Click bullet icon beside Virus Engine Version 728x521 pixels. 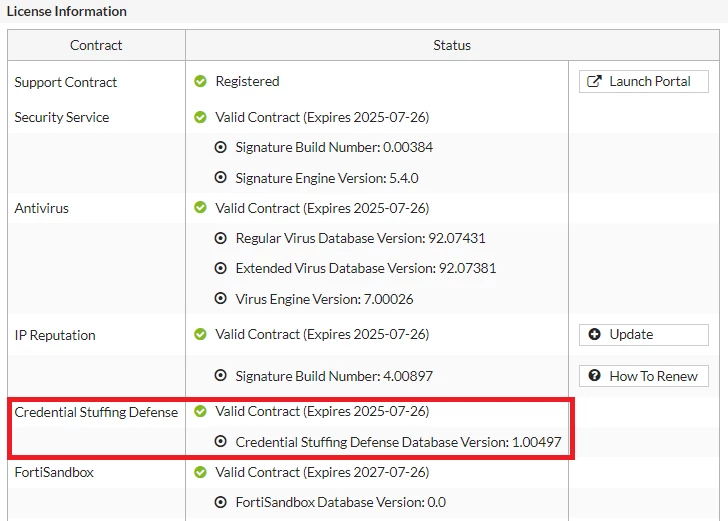(221, 299)
